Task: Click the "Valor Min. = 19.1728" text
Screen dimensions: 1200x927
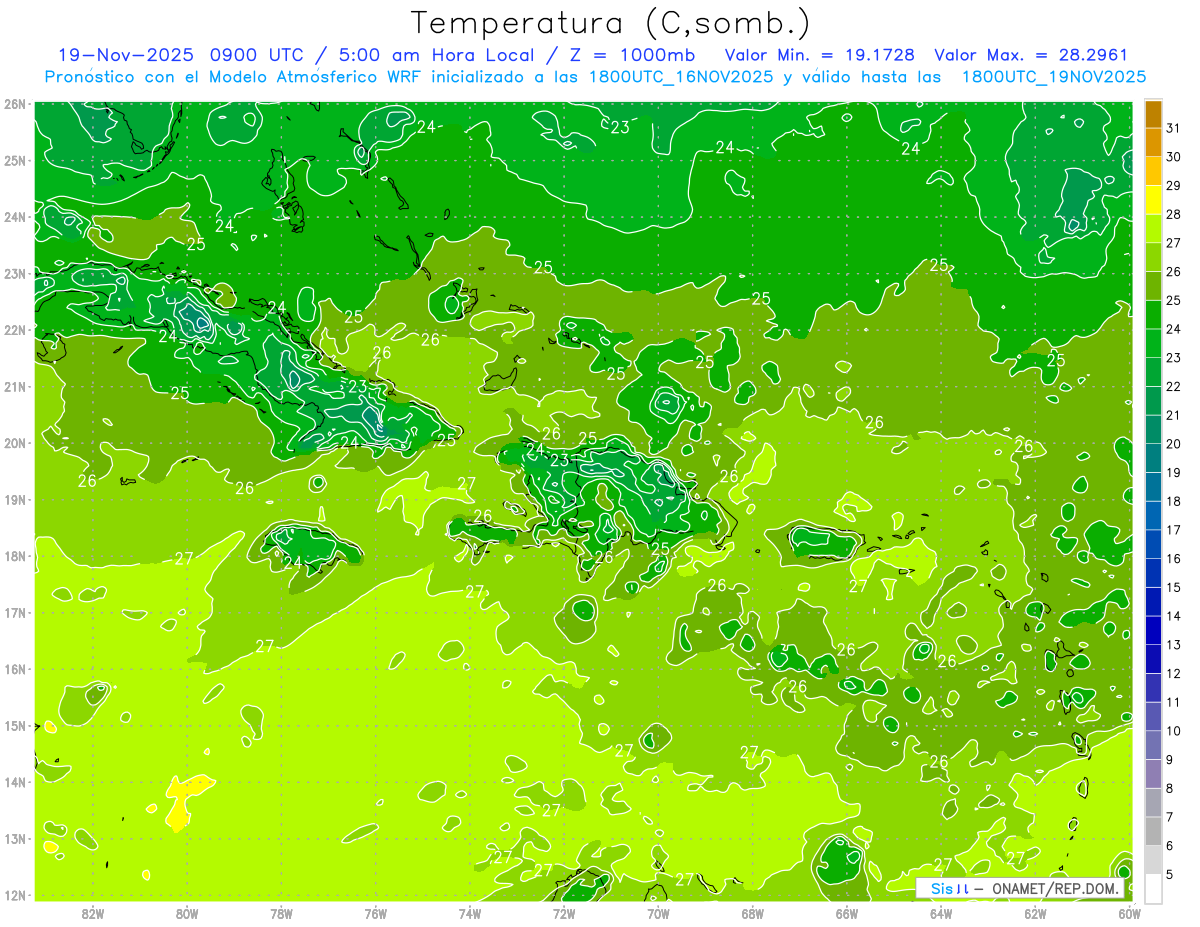Action: click(819, 56)
